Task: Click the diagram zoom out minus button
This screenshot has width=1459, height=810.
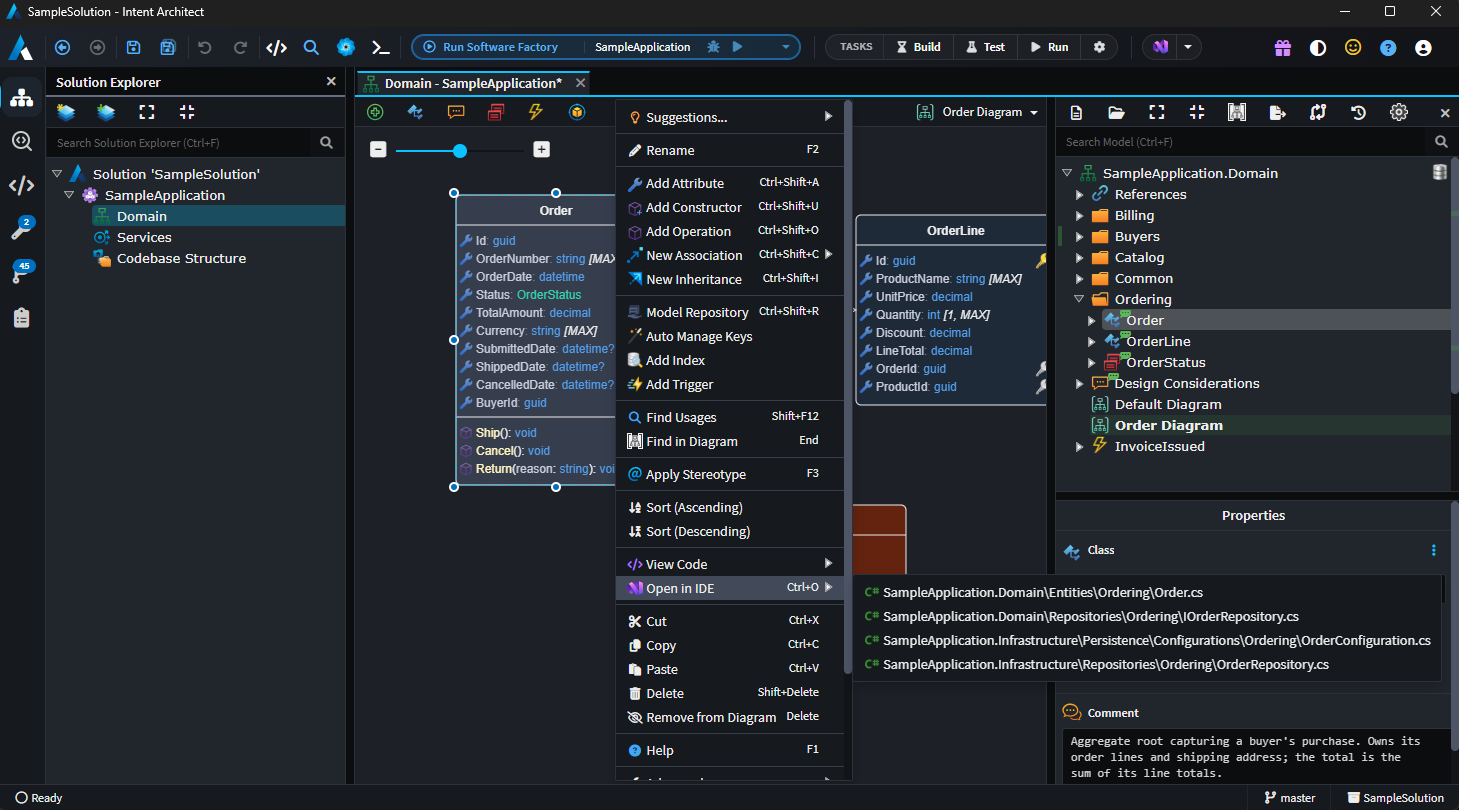Action: click(378, 150)
